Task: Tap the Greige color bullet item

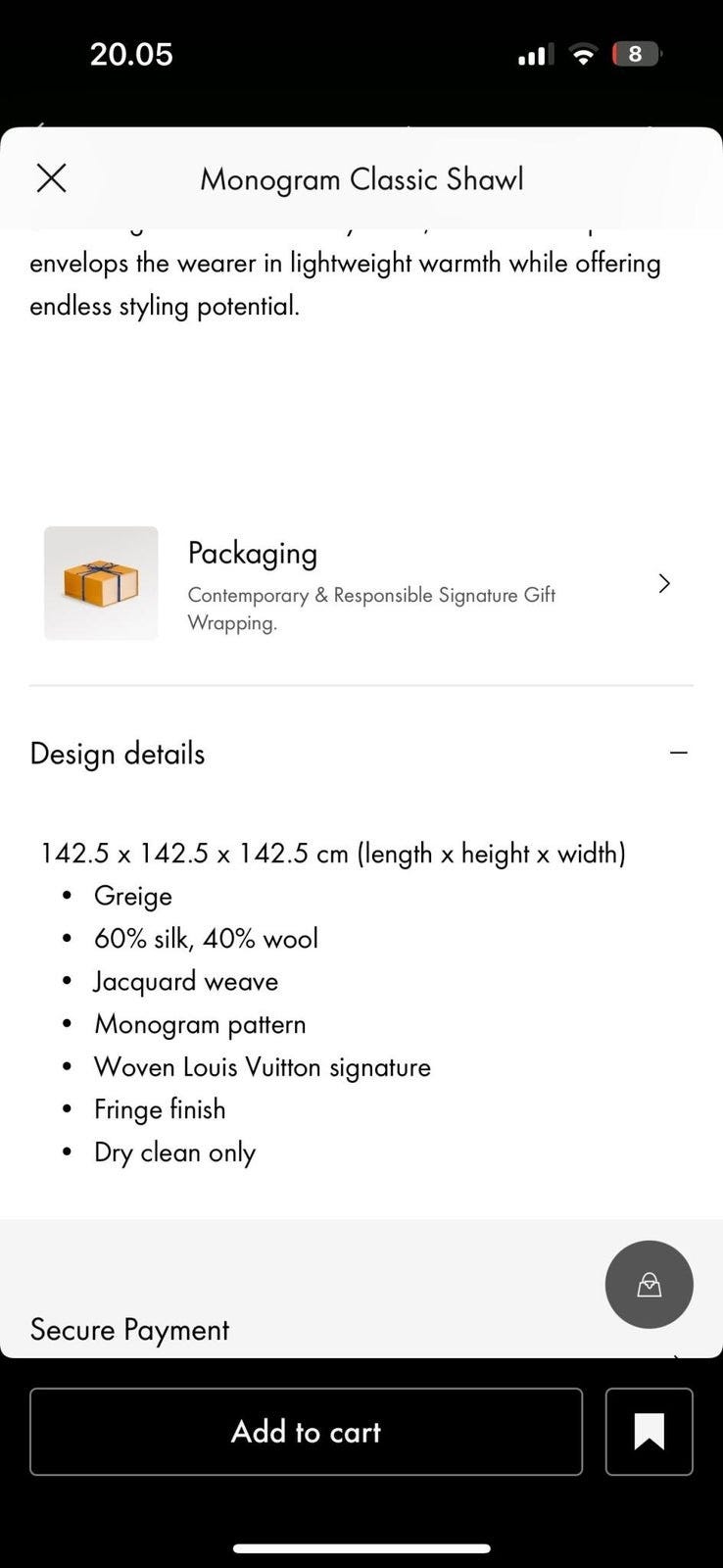Action: click(133, 896)
